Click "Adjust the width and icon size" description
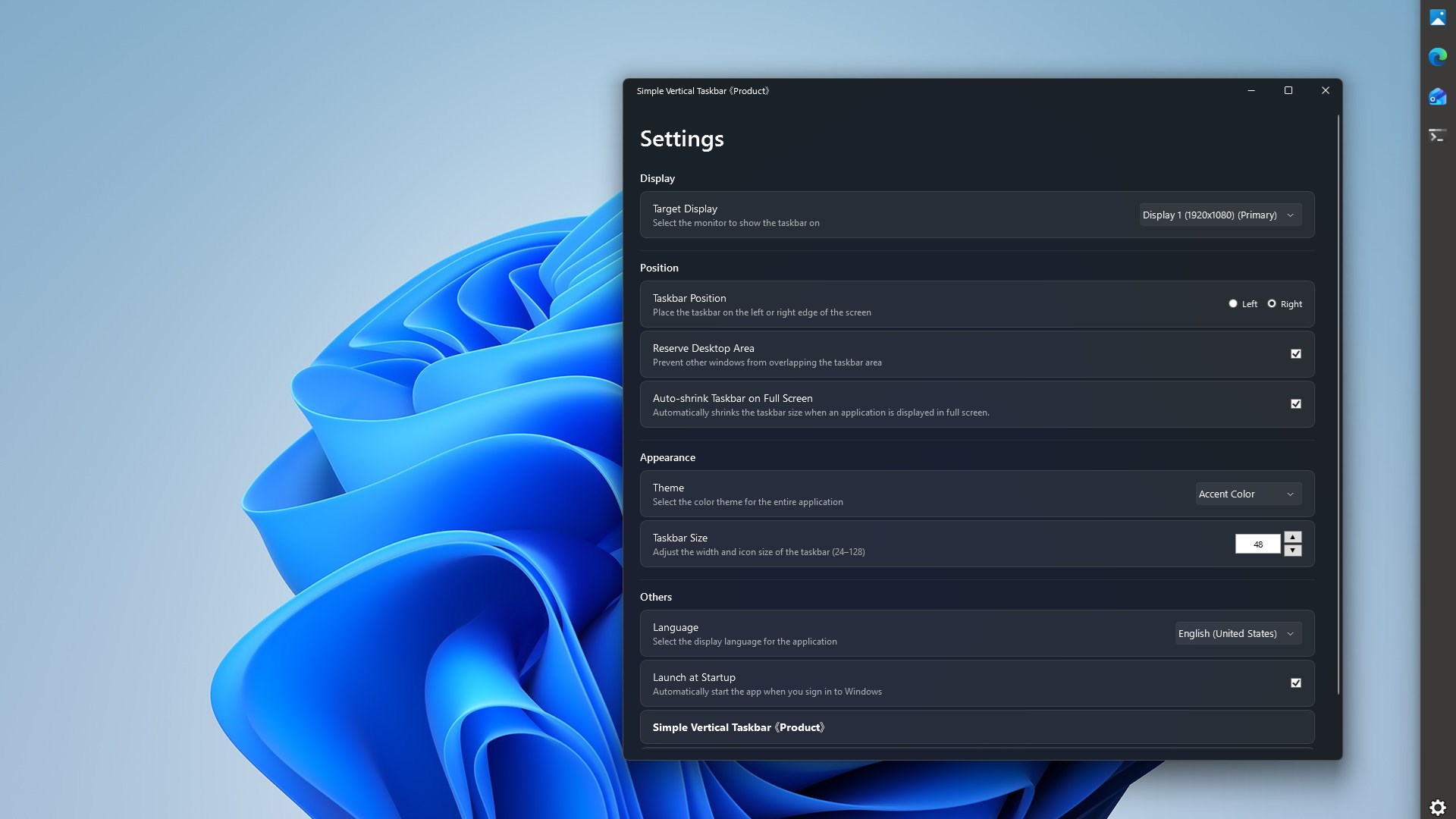This screenshot has width=1456, height=819. click(x=759, y=552)
